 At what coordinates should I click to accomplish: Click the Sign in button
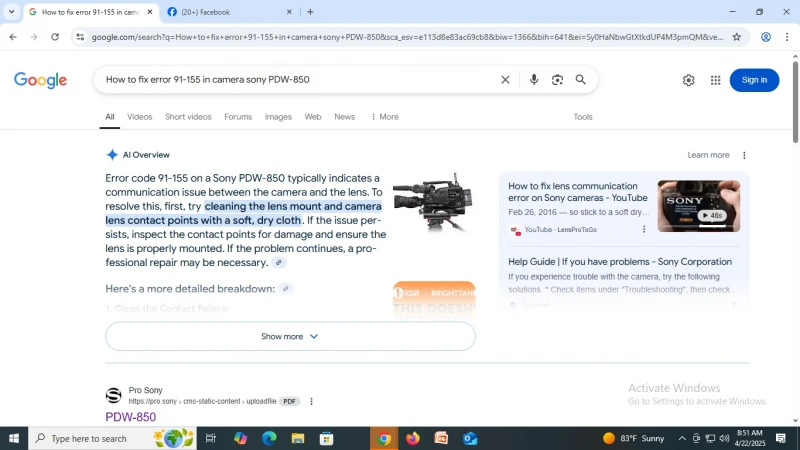(754, 80)
